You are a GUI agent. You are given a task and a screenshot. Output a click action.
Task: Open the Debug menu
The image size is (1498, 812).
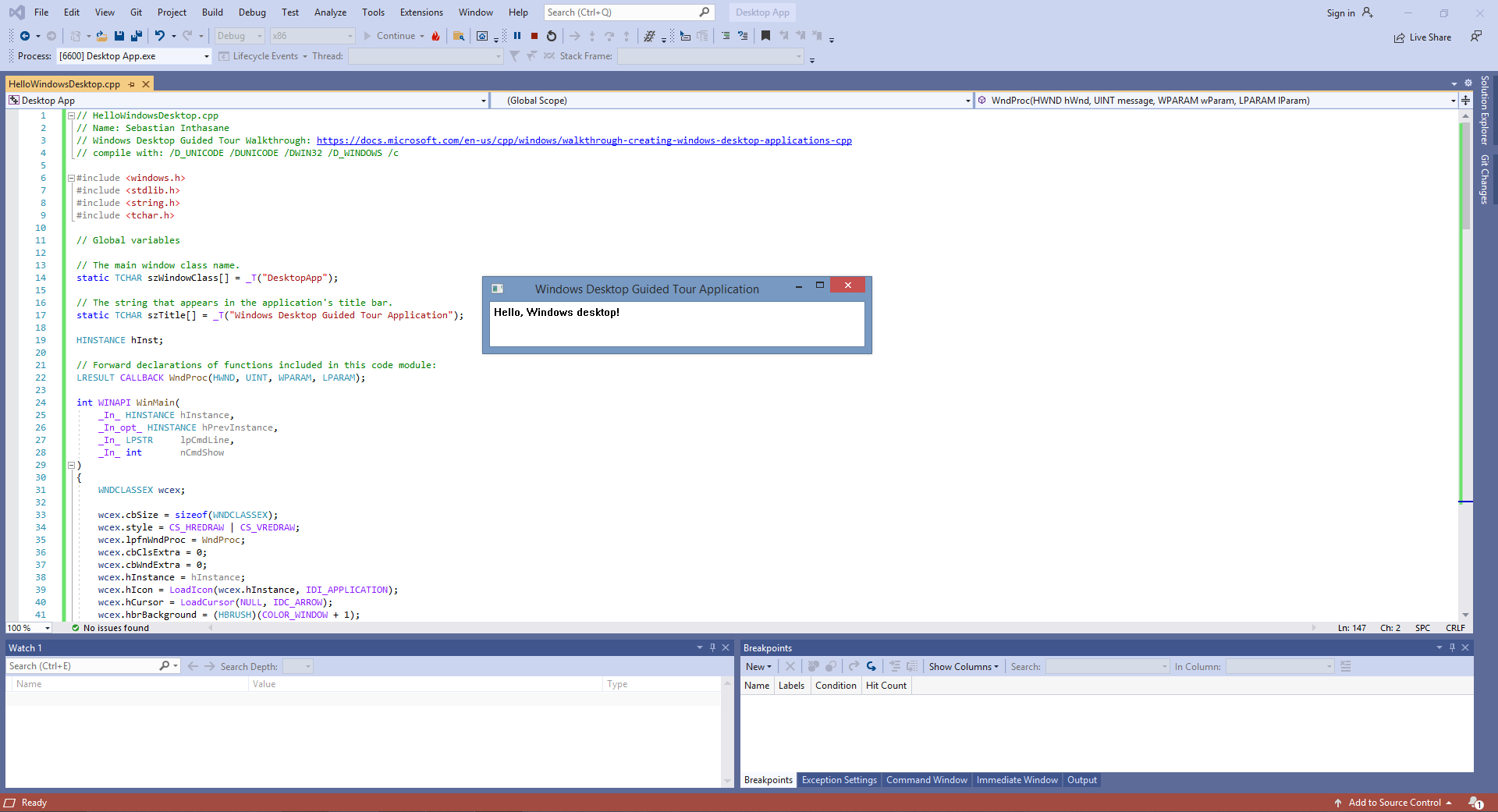pyautogui.click(x=252, y=12)
